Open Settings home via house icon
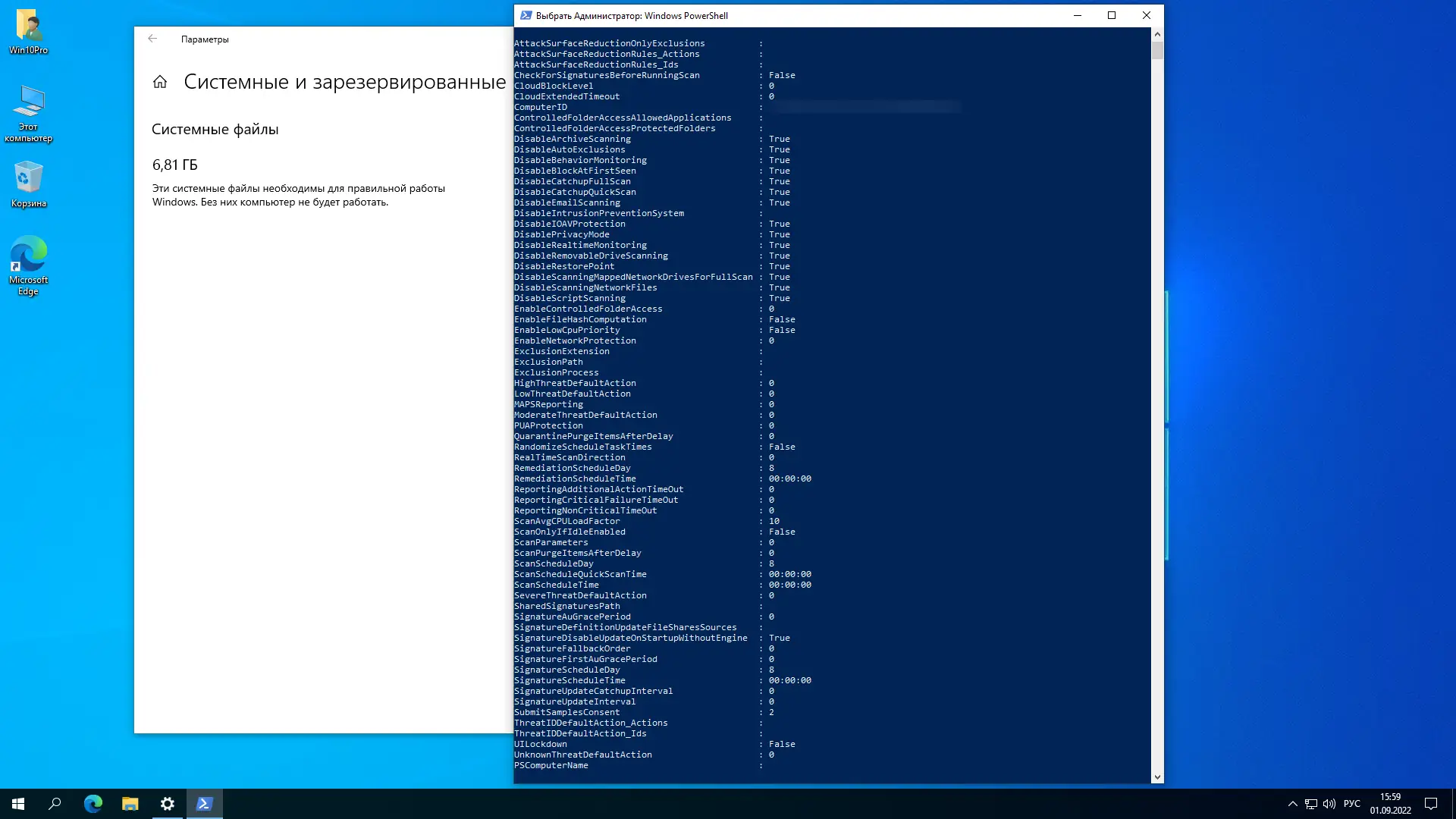This screenshot has width=1456, height=819. tap(159, 82)
